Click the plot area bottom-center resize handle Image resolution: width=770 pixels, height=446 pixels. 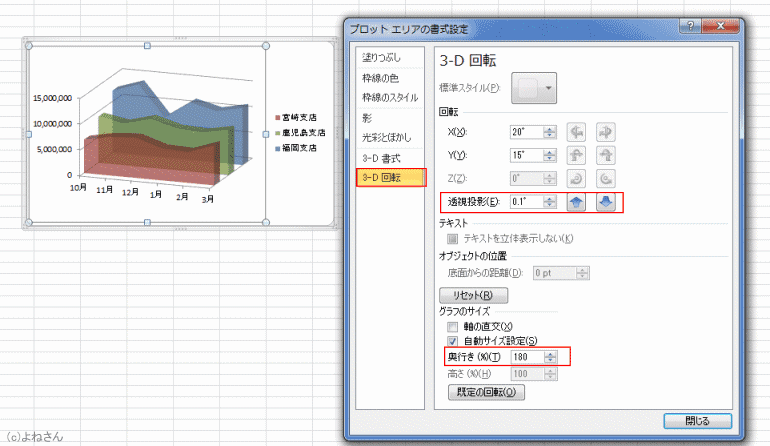pyautogui.click(x=147, y=223)
